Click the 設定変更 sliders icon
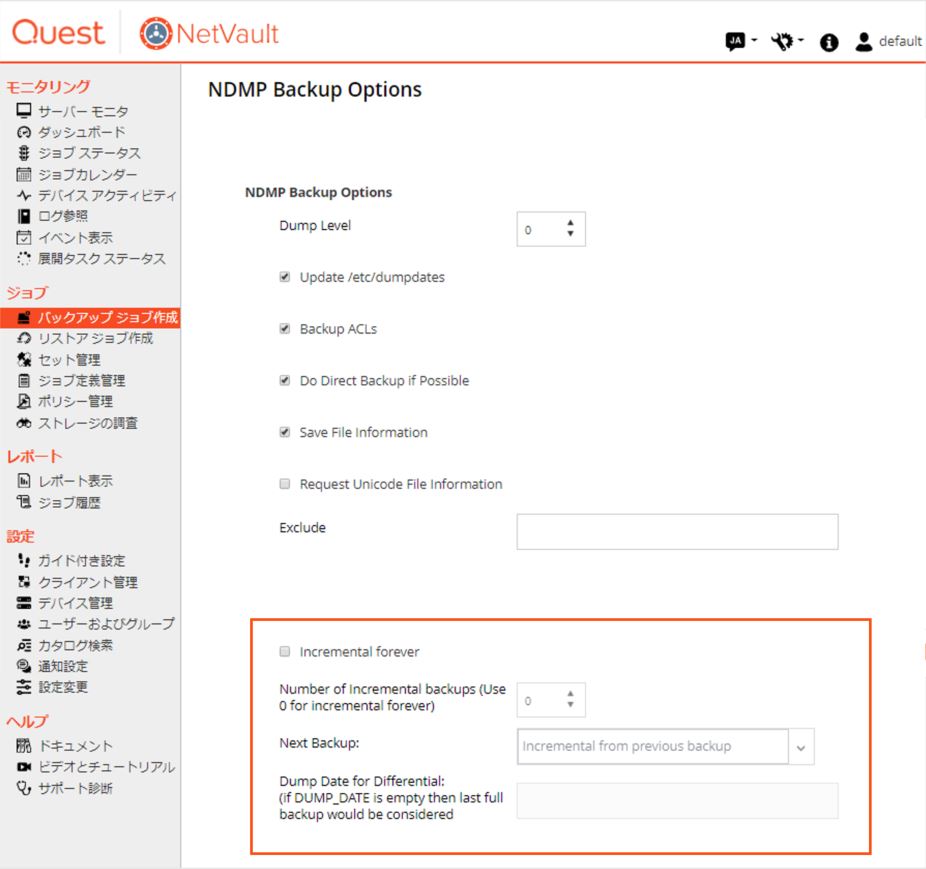This screenshot has height=869, width=926. [x=24, y=687]
